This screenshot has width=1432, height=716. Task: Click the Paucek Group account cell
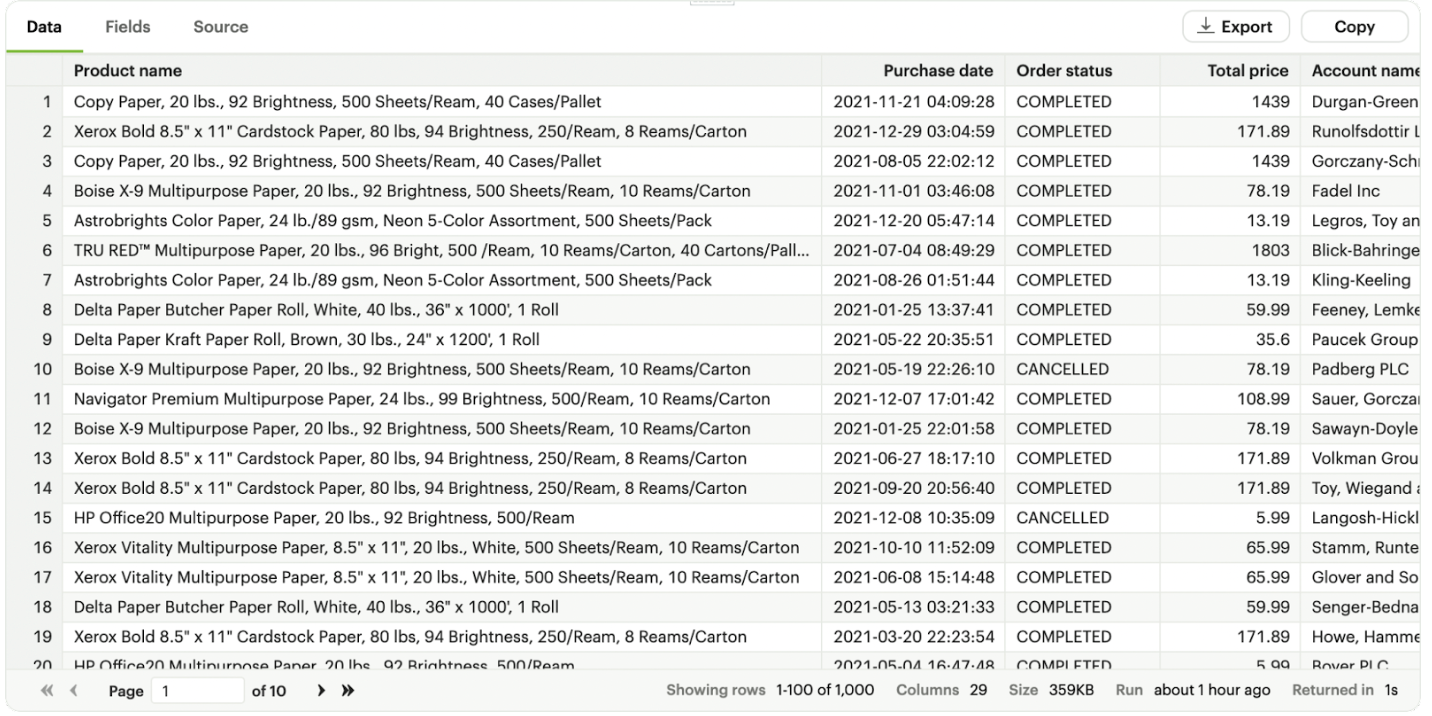(x=1360, y=339)
